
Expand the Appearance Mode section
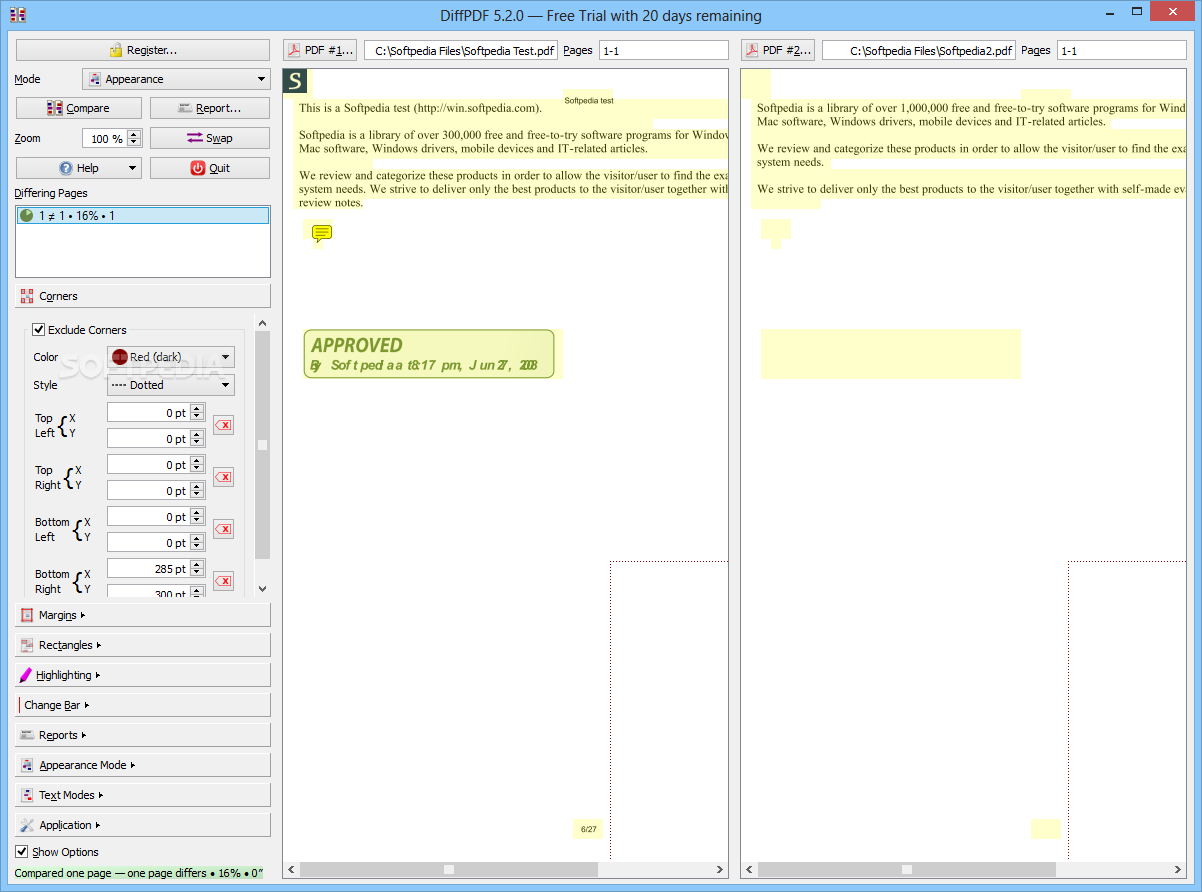coord(143,765)
